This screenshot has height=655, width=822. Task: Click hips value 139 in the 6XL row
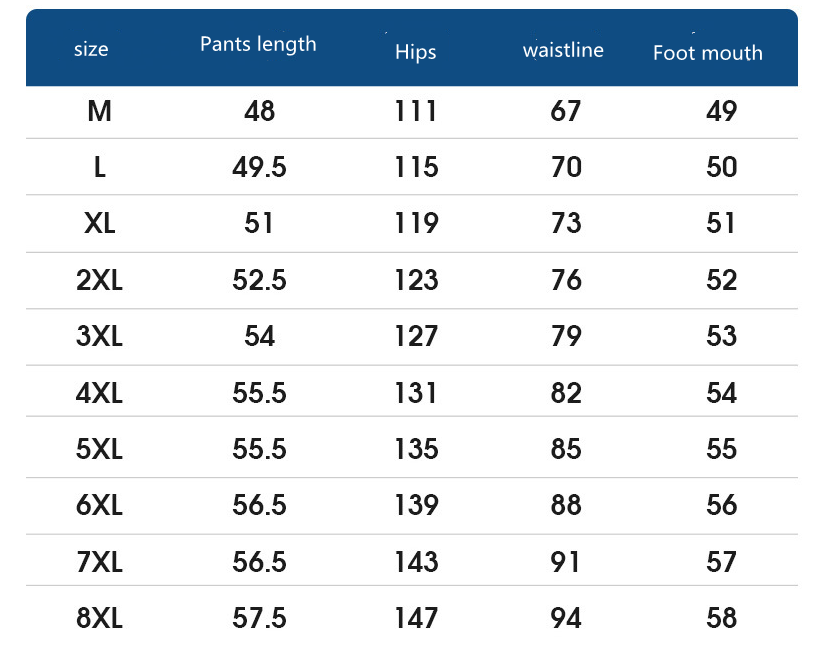click(x=416, y=506)
